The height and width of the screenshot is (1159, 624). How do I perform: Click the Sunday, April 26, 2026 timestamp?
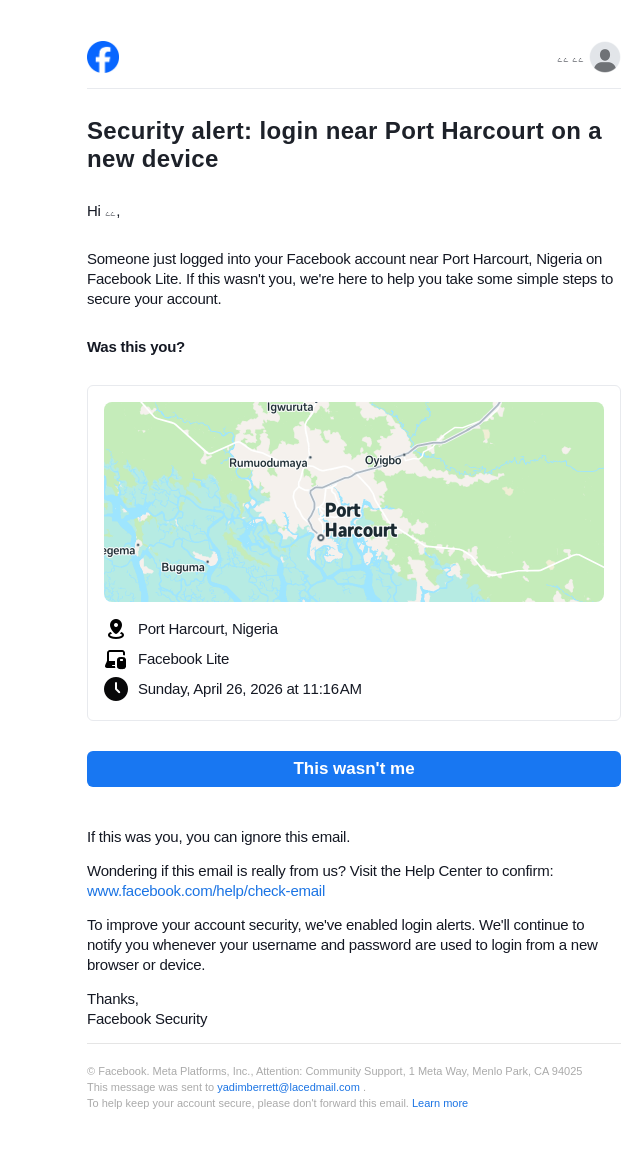pyautogui.click(x=250, y=689)
